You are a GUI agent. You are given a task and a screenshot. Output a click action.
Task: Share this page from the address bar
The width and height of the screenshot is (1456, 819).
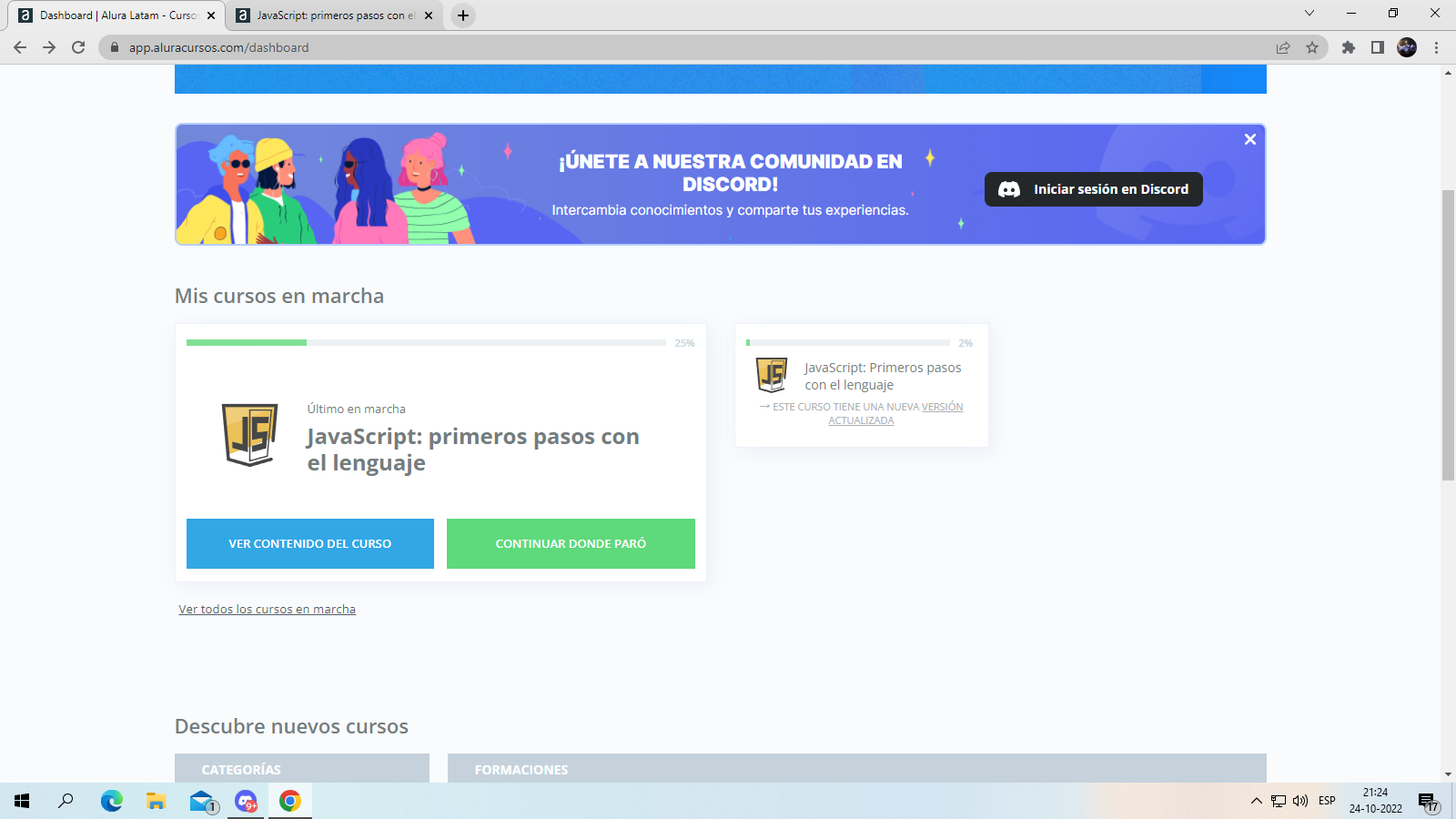(x=1283, y=47)
